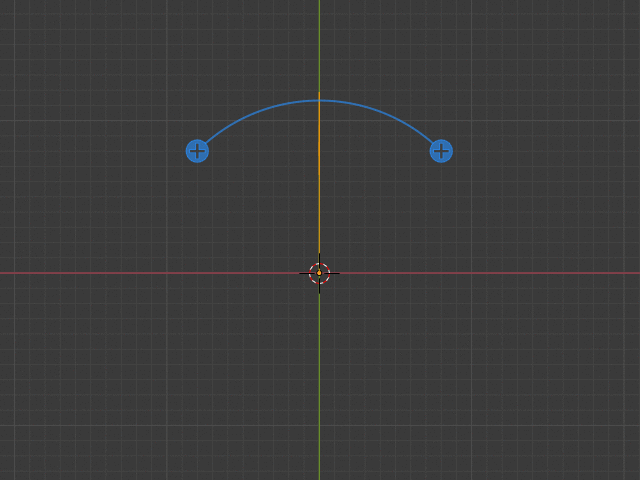This screenshot has height=480, width=640.
Task: Click the red axis at the far left edge
Action: pos(4,273)
